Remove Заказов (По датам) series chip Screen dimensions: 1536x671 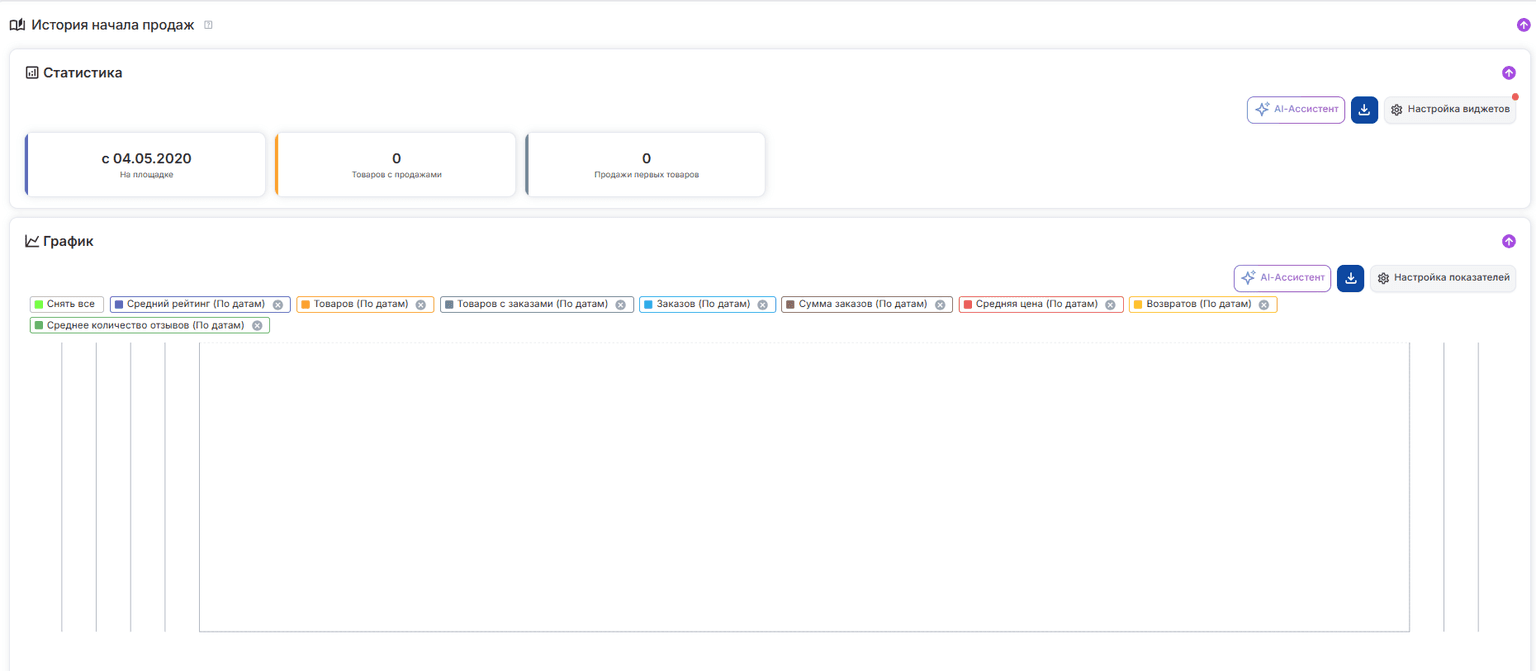click(763, 305)
